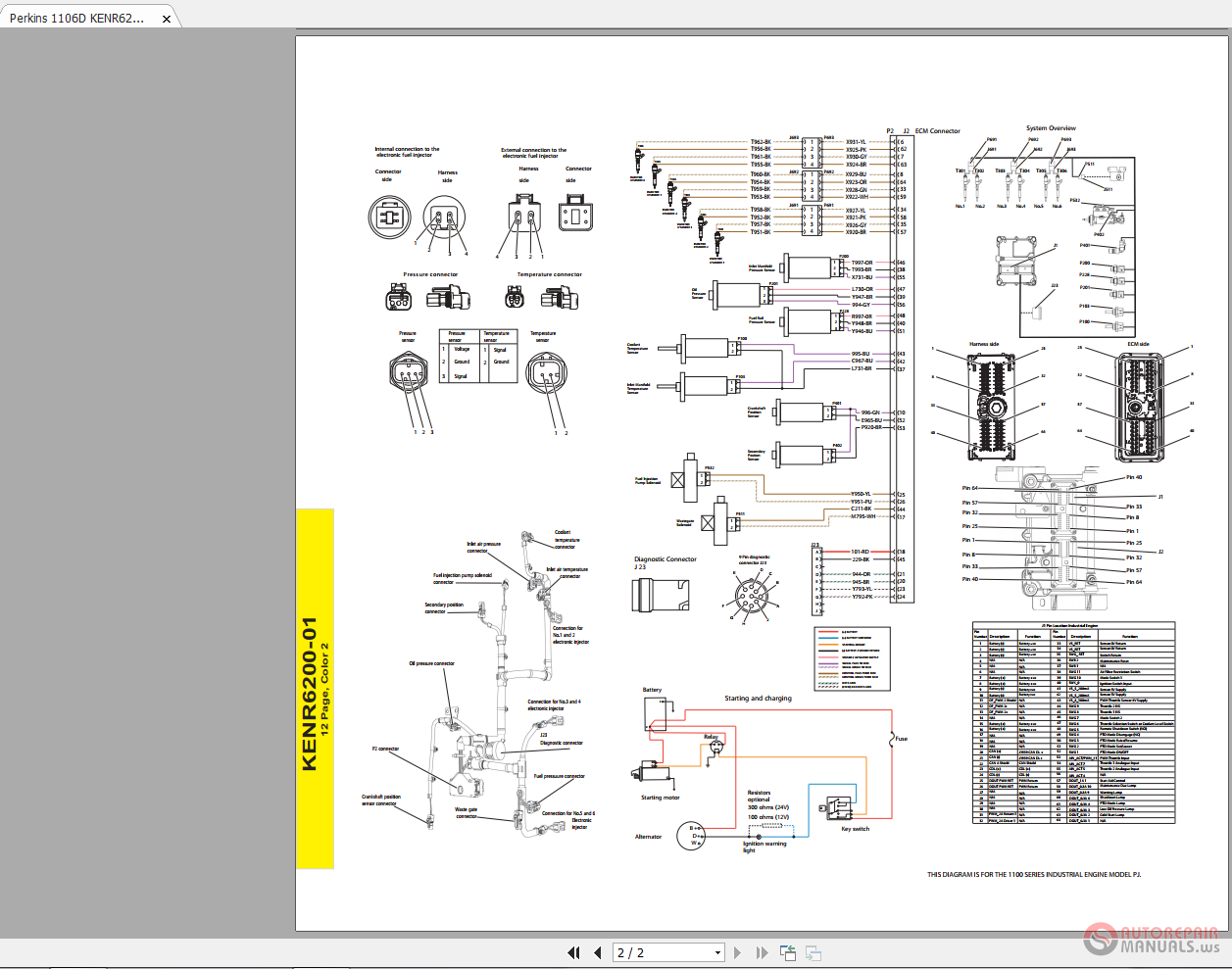Click the 'System Overview' heading

click(1051, 128)
